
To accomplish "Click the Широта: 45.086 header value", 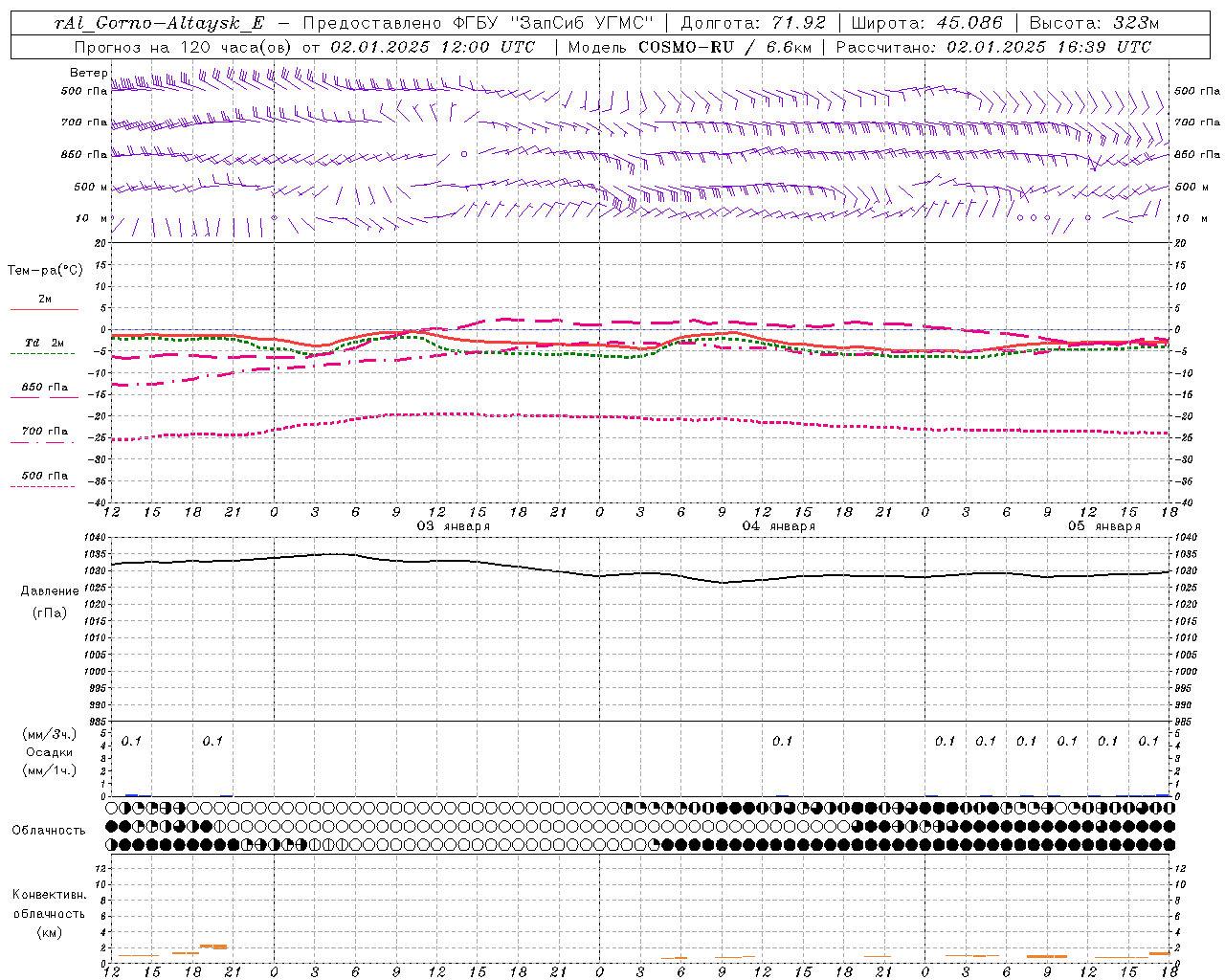I will [927, 23].
